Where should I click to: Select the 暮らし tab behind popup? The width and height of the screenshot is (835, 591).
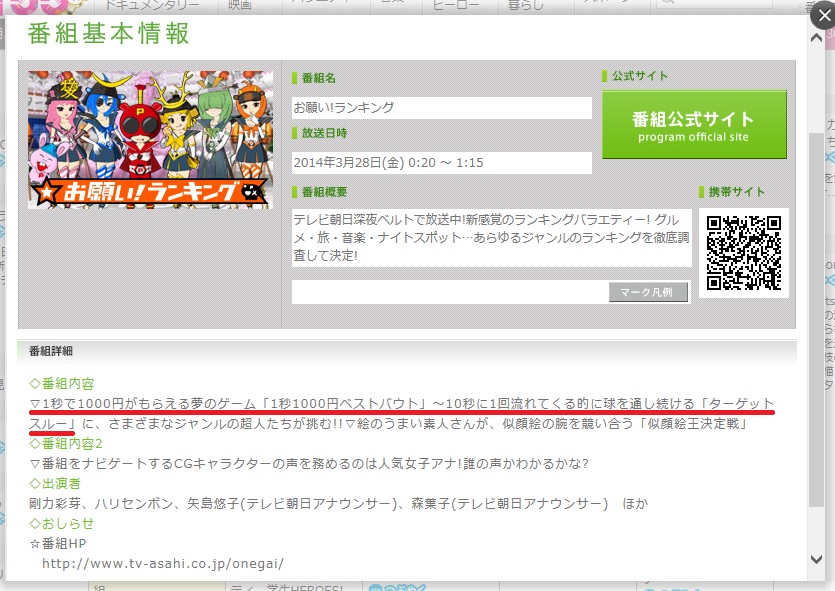coord(526,5)
